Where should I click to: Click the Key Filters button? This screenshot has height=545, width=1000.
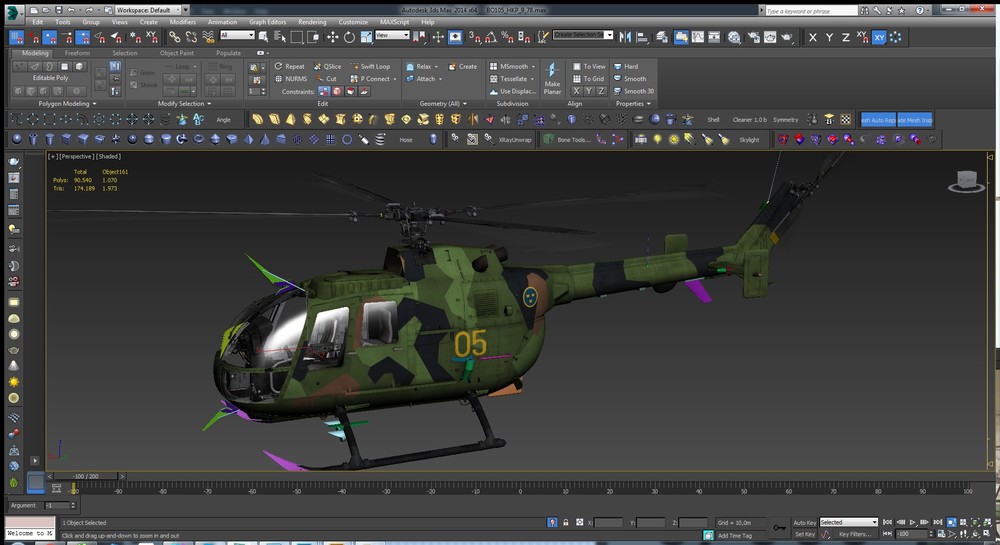point(858,534)
